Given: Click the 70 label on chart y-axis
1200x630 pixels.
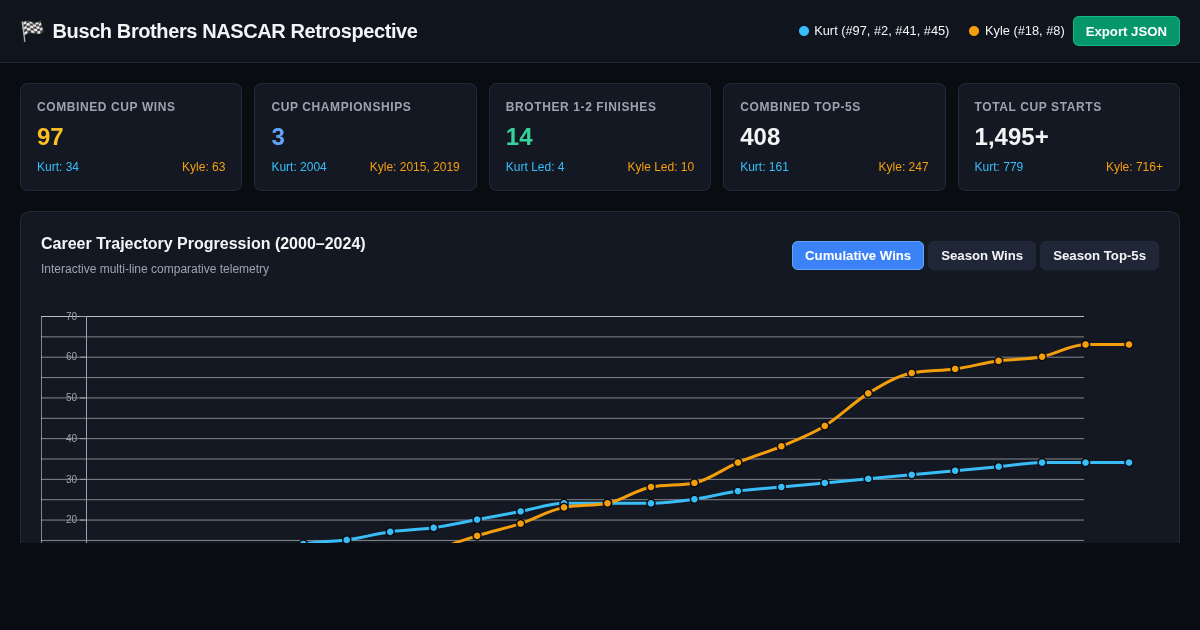Looking at the screenshot, I should (71, 316).
